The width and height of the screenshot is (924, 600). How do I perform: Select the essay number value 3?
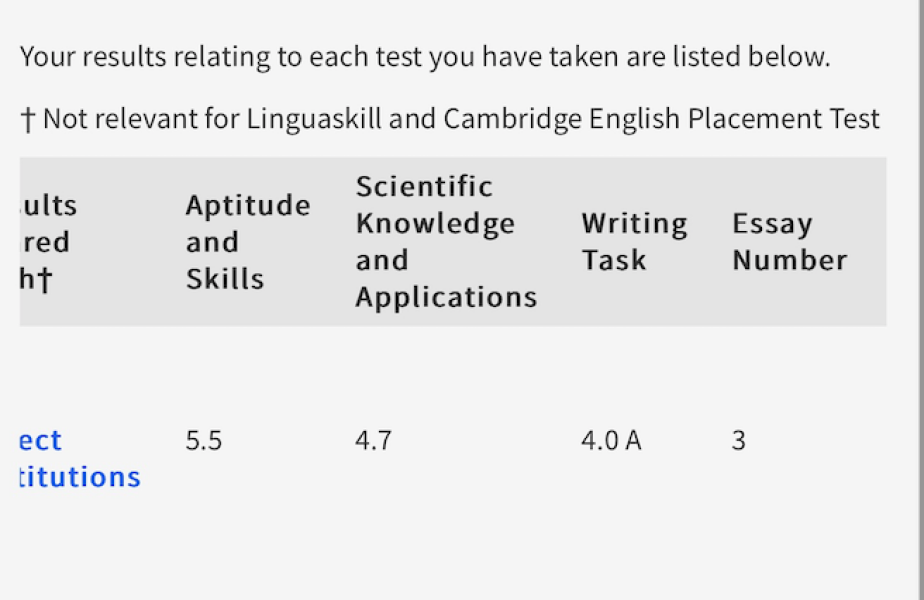(x=738, y=441)
